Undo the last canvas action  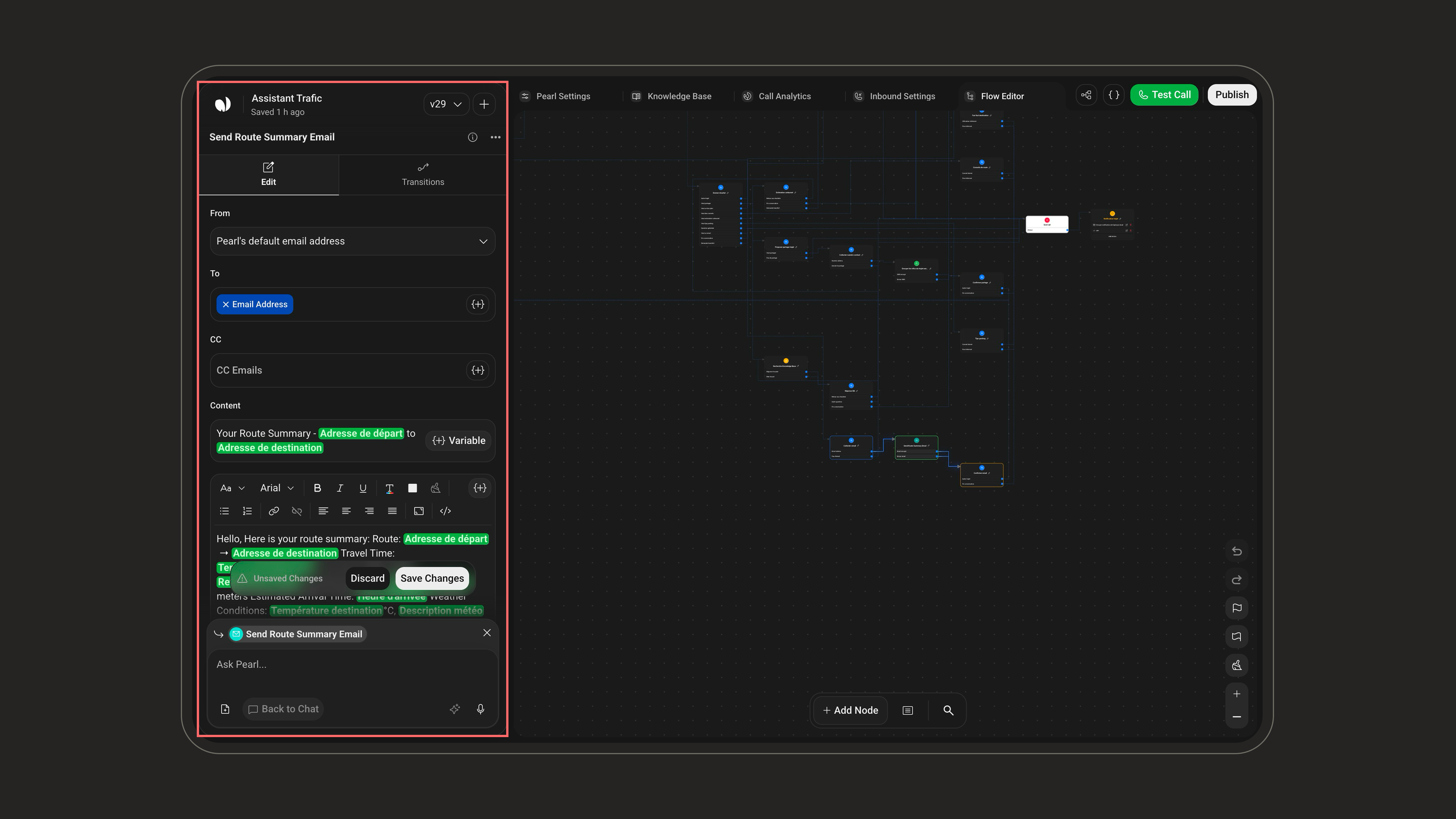(1237, 552)
